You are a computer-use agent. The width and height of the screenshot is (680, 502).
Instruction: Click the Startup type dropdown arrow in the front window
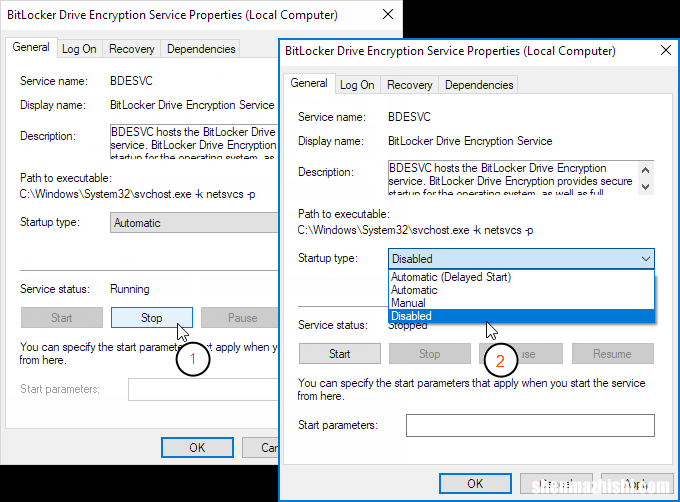(646, 259)
